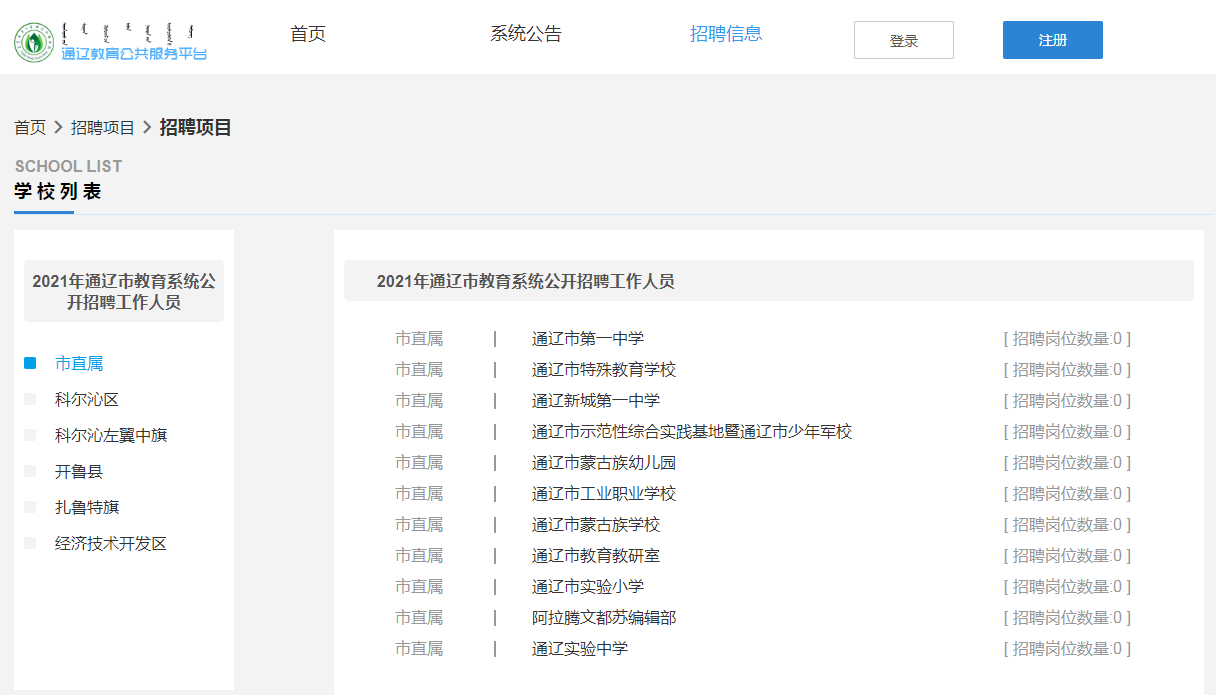Select 开鲁县 in the sidebar list
1216x695 pixels.
pos(79,472)
